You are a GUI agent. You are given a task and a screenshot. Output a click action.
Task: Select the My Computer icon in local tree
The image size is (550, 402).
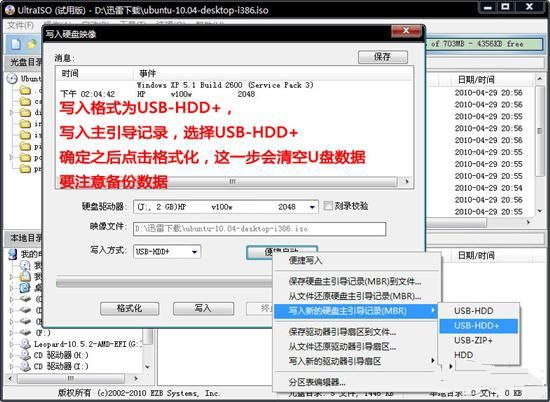tap(13, 254)
